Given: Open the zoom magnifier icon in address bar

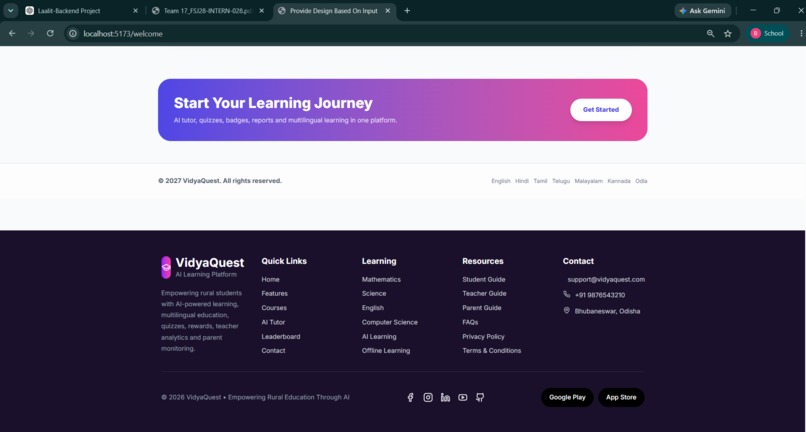Looking at the screenshot, I should coord(710,33).
